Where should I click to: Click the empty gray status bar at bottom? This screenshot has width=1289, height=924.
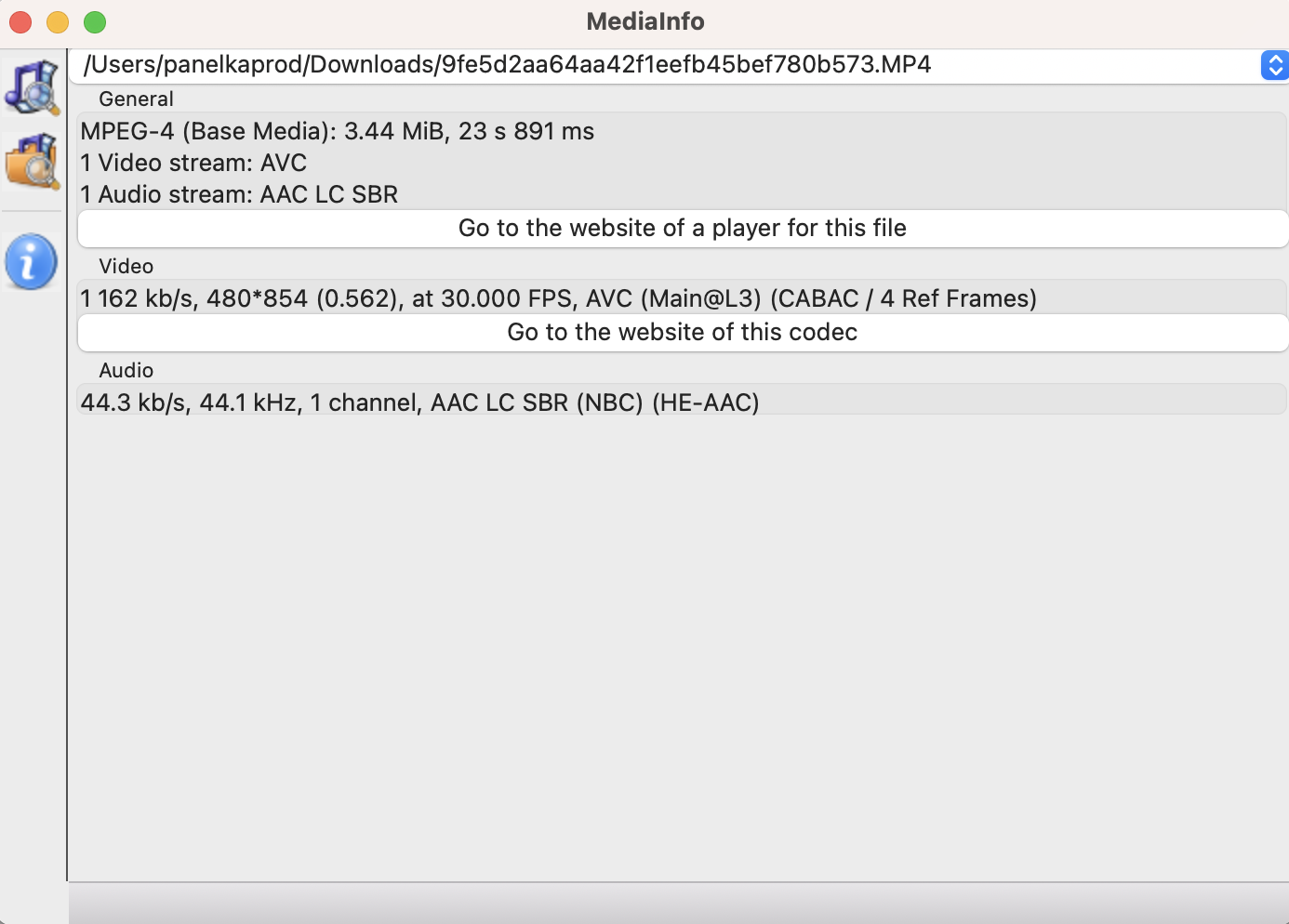click(679, 904)
